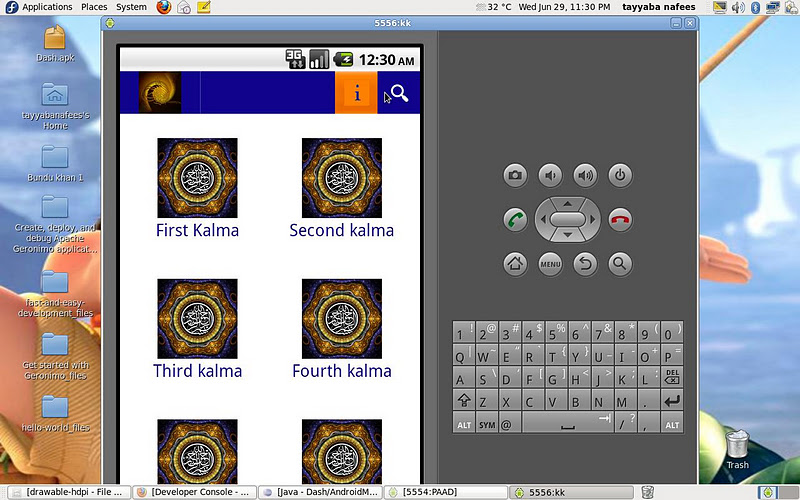Click the emulator back button
This screenshot has height=500, width=800.
pyautogui.click(x=585, y=264)
